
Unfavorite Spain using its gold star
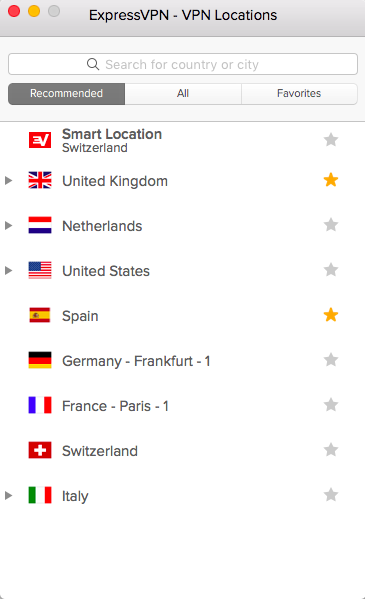click(331, 315)
